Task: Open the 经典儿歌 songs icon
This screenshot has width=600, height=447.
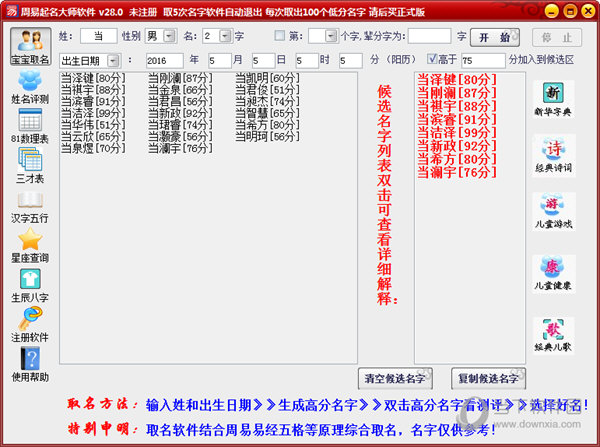Action: pyautogui.click(x=553, y=335)
